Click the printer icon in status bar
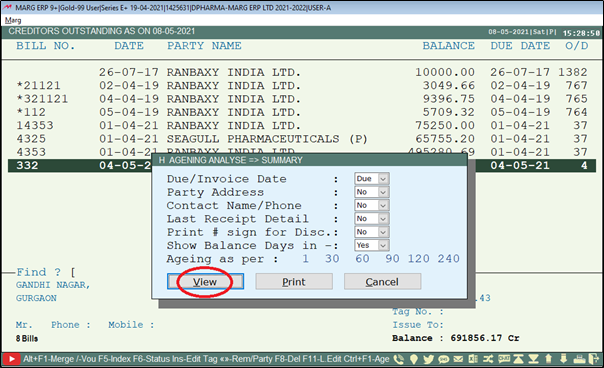Viewport: 604px width, 368px height. pyautogui.click(x=579, y=360)
